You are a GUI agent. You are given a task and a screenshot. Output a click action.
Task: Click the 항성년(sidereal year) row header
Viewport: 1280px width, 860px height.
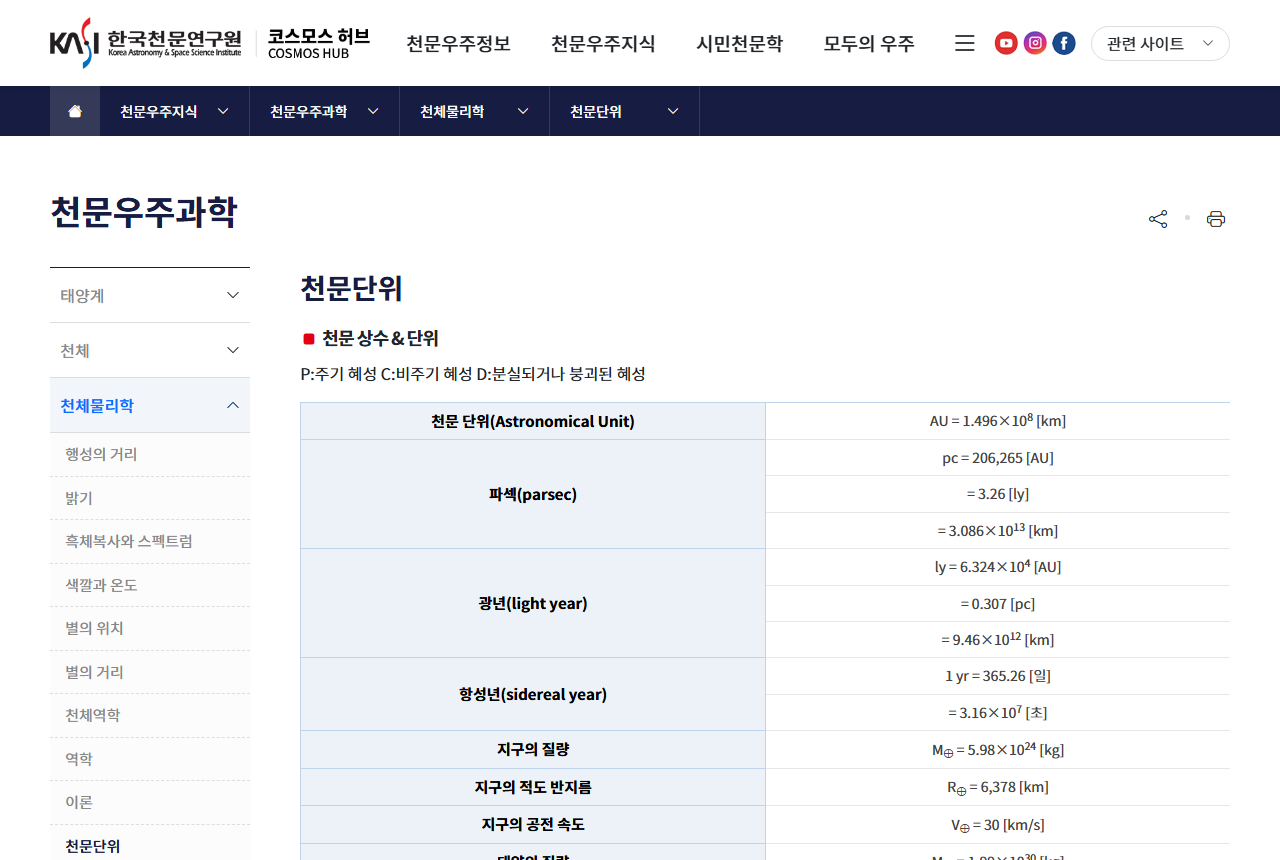pyautogui.click(x=533, y=694)
